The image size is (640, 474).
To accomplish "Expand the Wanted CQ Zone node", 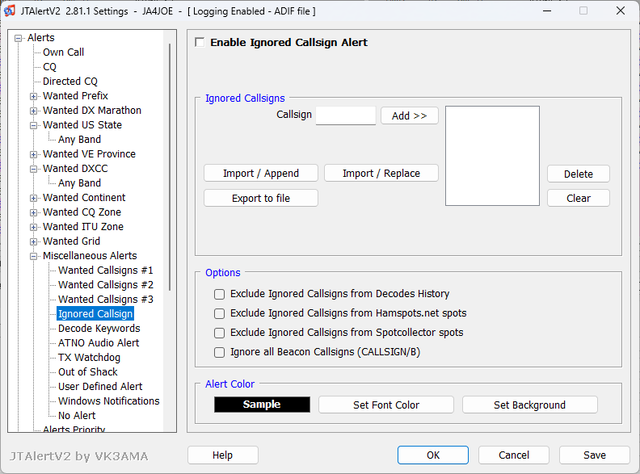I will [33, 213].
